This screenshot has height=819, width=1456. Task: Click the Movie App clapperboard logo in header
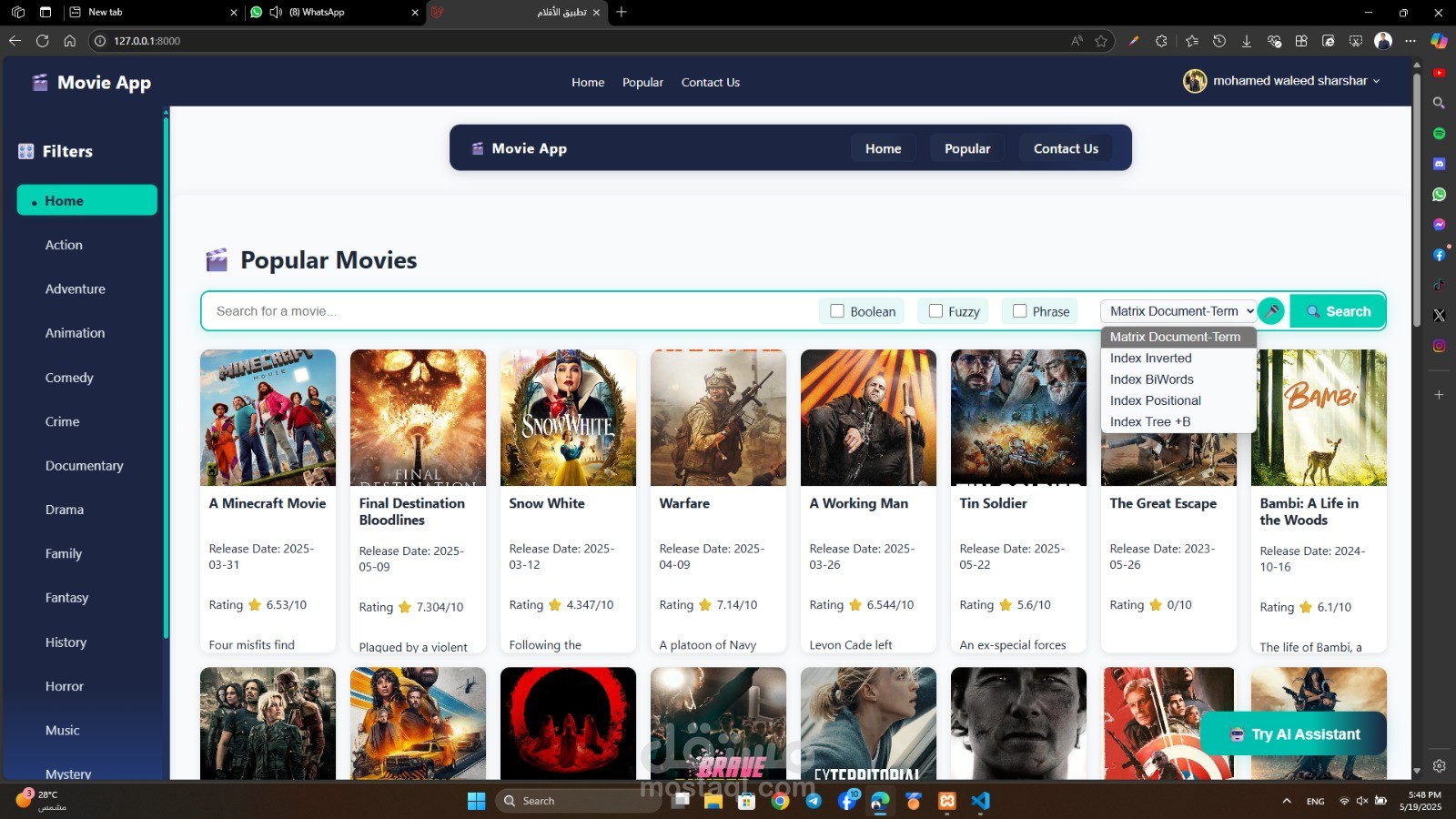[x=40, y=83]
